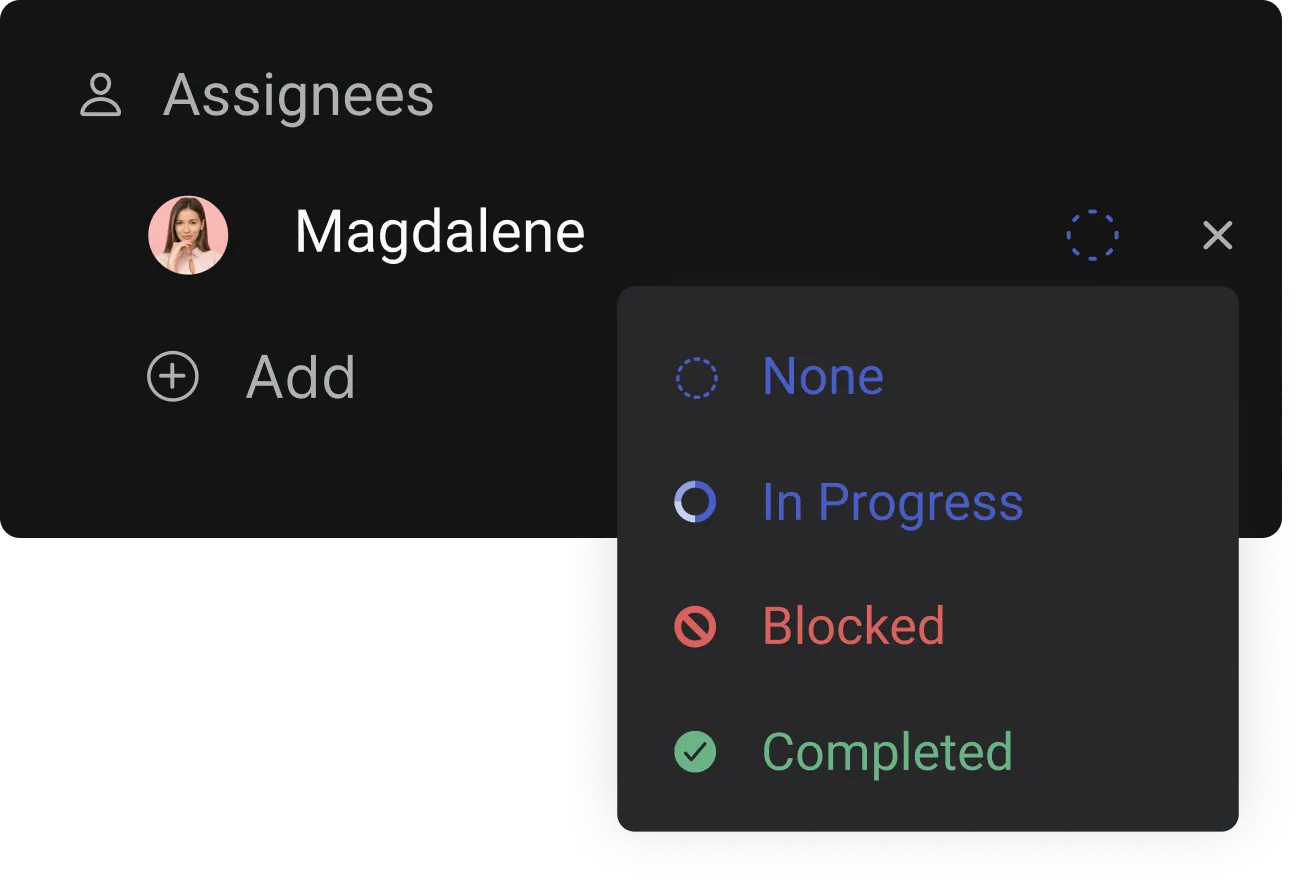This screenshot has height=884, width=1298.
Task: Remove Magdalene with the X button
Action: (1217, 236)
